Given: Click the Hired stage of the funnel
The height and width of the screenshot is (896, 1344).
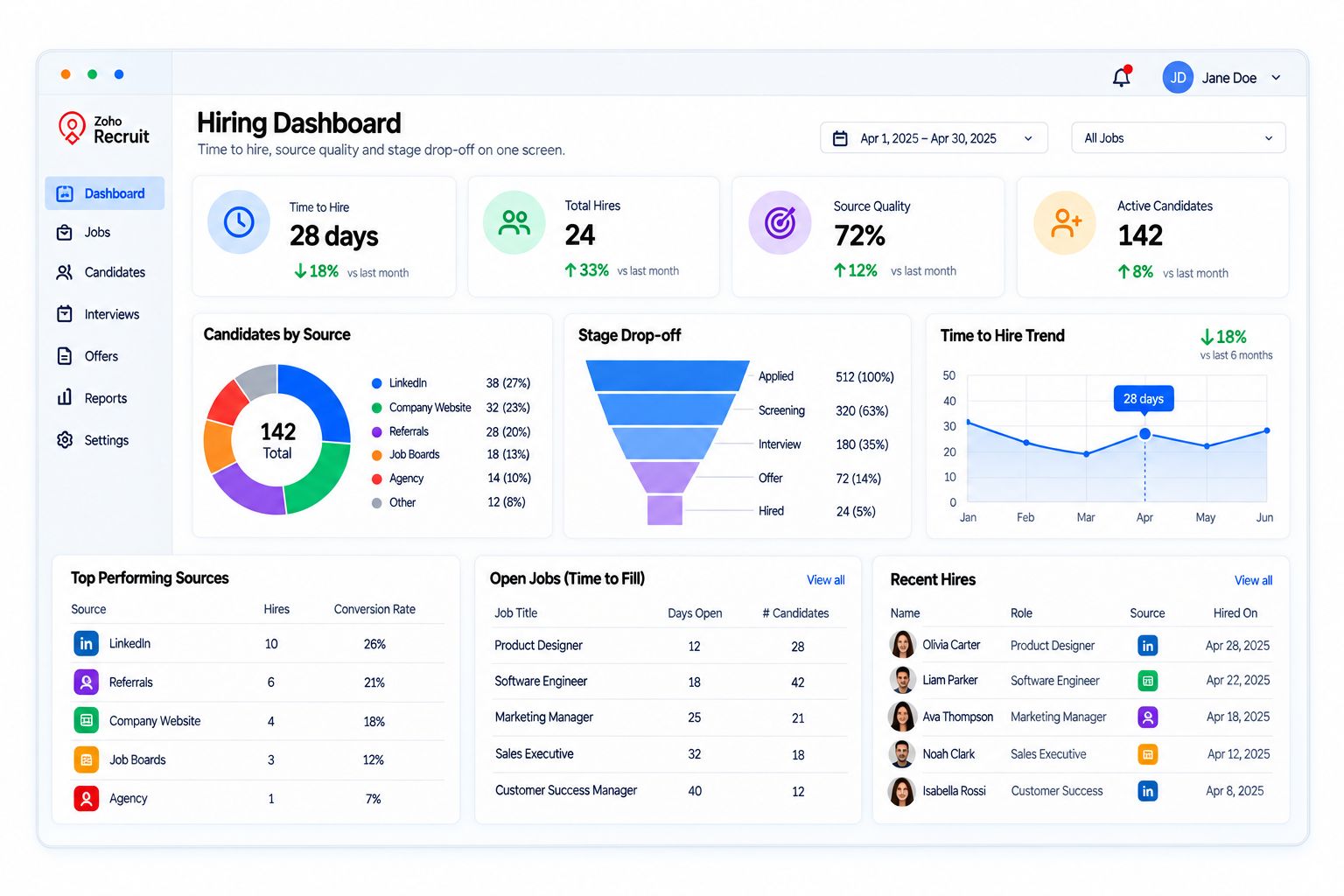Looking at the screenshot, I should (665, 510).
